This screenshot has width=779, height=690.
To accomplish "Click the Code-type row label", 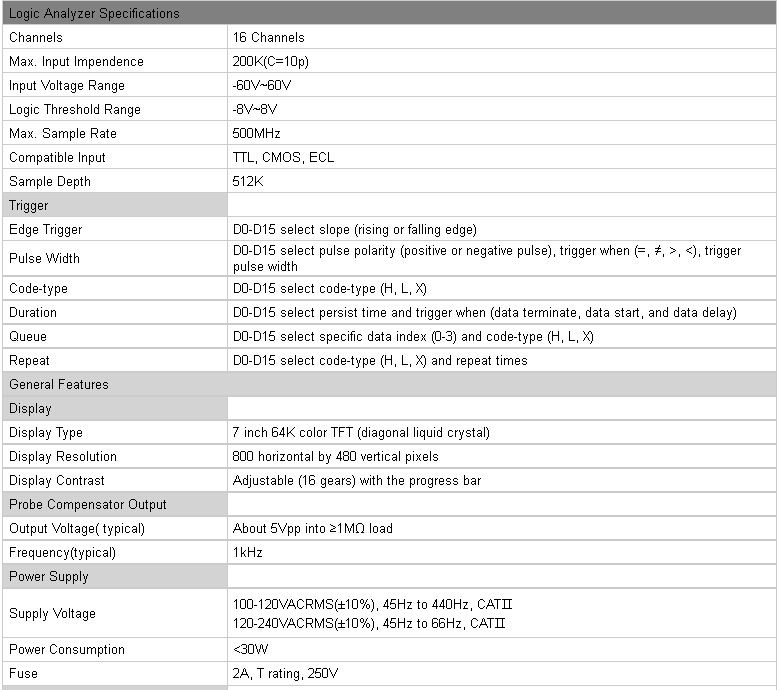I will tap(38, 289).
